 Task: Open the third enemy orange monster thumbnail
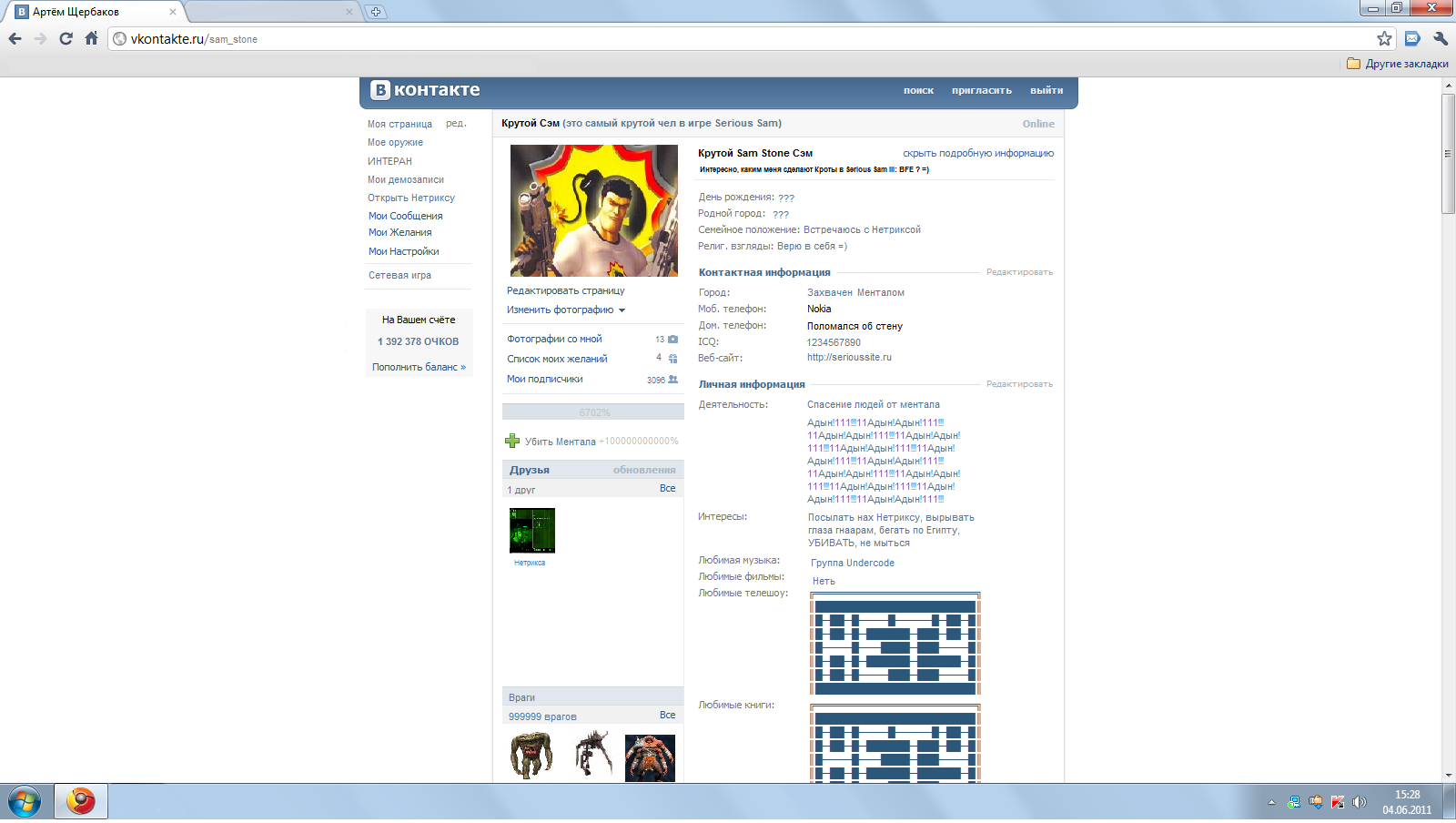(x=650, y=757)
